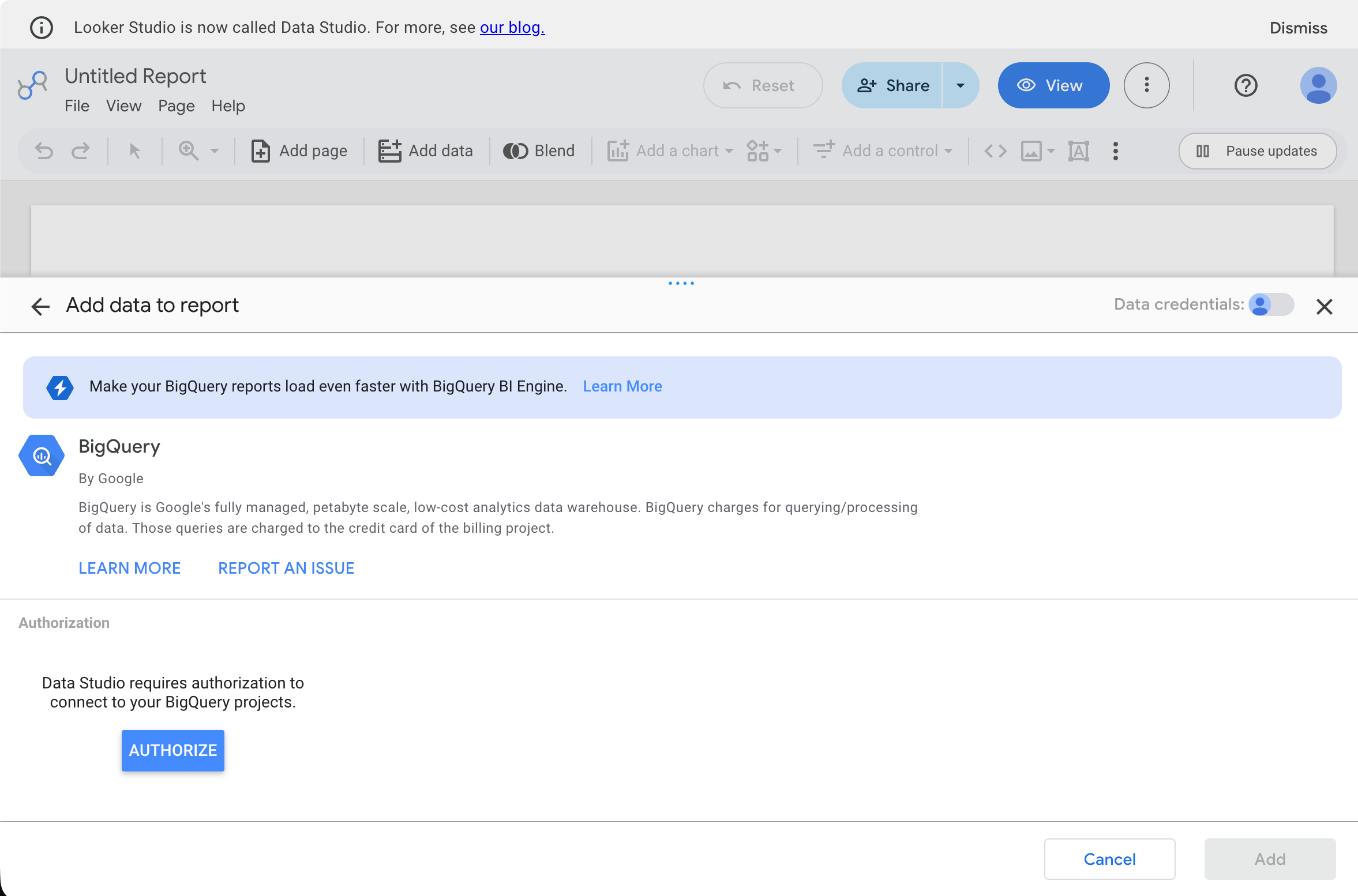Click the Looker Studio logo icon
The image size is (1358, 896).
[x=32, y=85]
